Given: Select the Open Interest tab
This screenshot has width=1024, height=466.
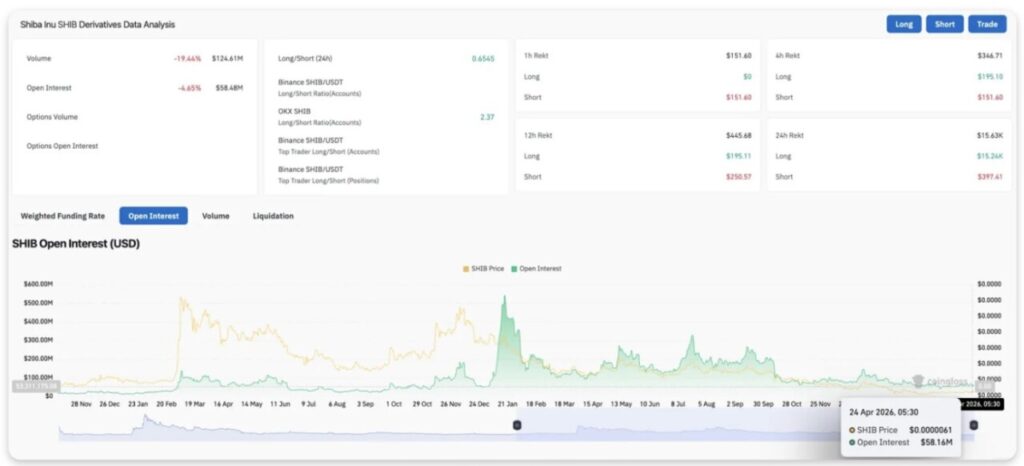Looking at the screenshot, I should coord(153,215).
